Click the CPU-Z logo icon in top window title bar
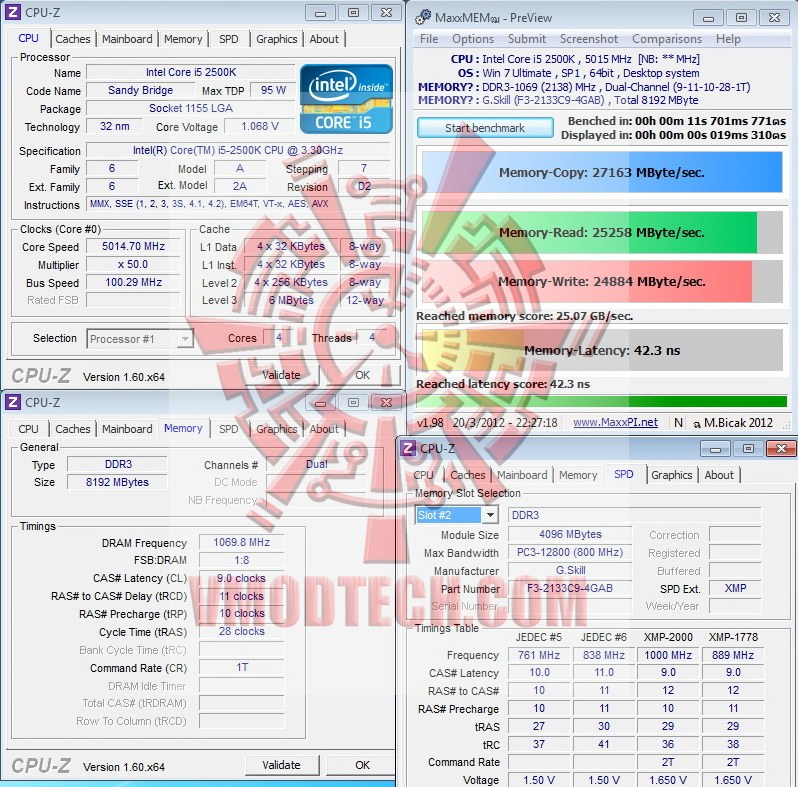This screenshot has width=798, height=787. coord(13,12)
